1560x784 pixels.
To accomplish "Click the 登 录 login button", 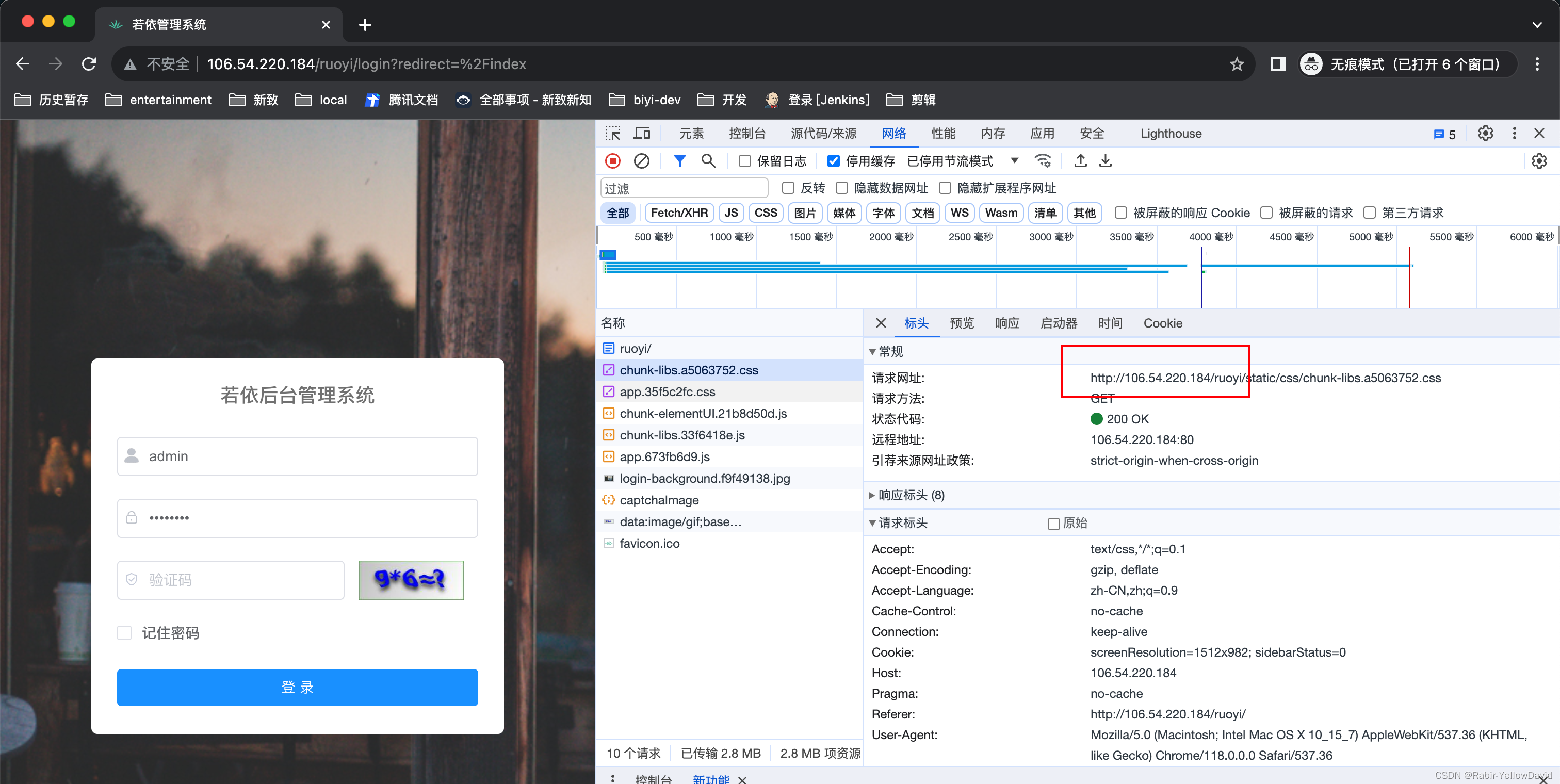I will pyautogui.click(x=297, y=687).
